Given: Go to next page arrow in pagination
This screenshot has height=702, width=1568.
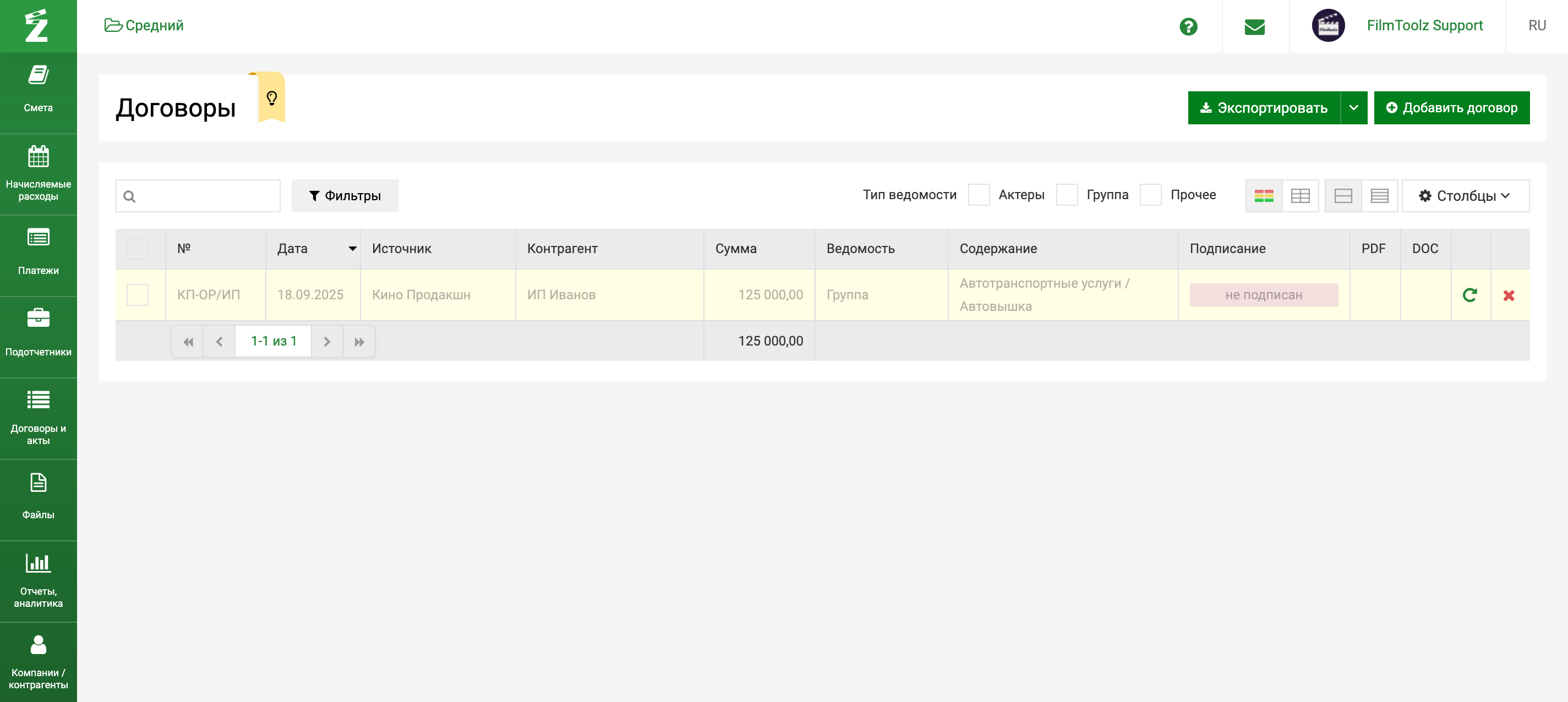Looking at the screenshot, I should 327,341.
